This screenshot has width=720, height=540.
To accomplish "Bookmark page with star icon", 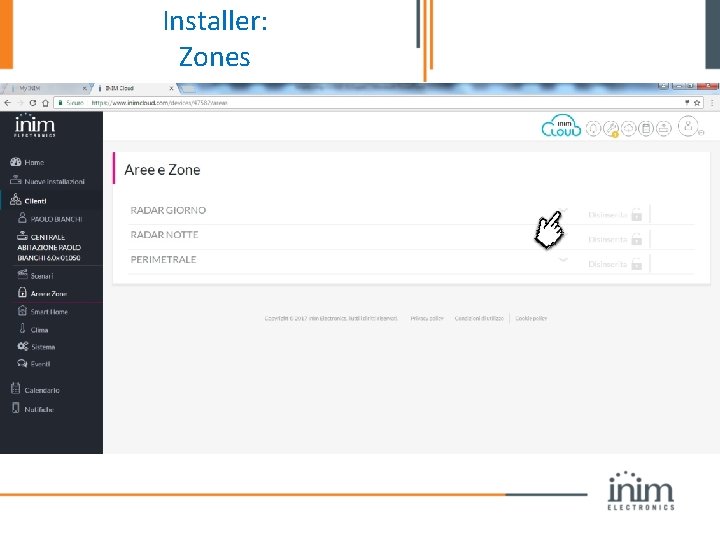I will [697, 103].
